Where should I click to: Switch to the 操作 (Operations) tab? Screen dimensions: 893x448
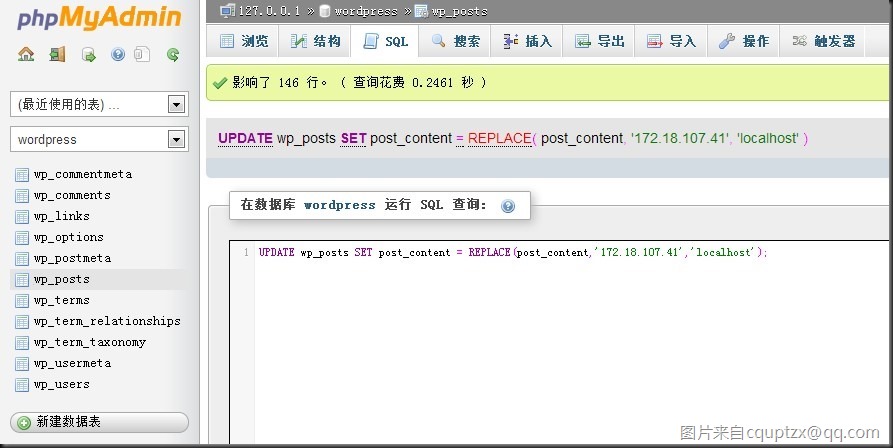pos(743,41)
